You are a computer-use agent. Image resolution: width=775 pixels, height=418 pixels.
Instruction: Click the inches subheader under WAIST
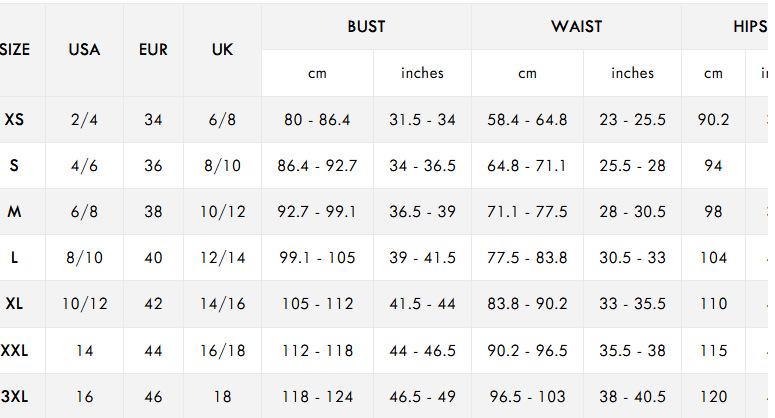(632, 73)
